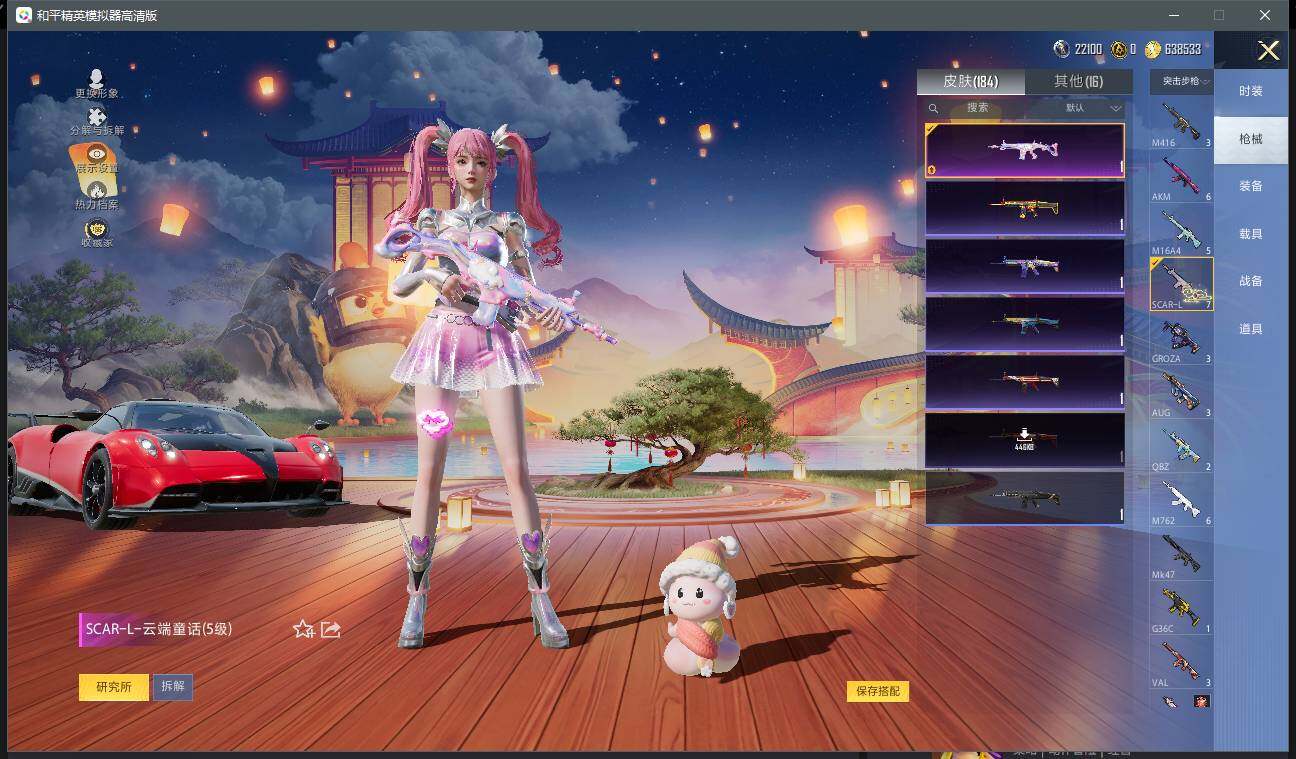
Task: Open the 载具 category tab
Action: click(x=1251, y=234)
